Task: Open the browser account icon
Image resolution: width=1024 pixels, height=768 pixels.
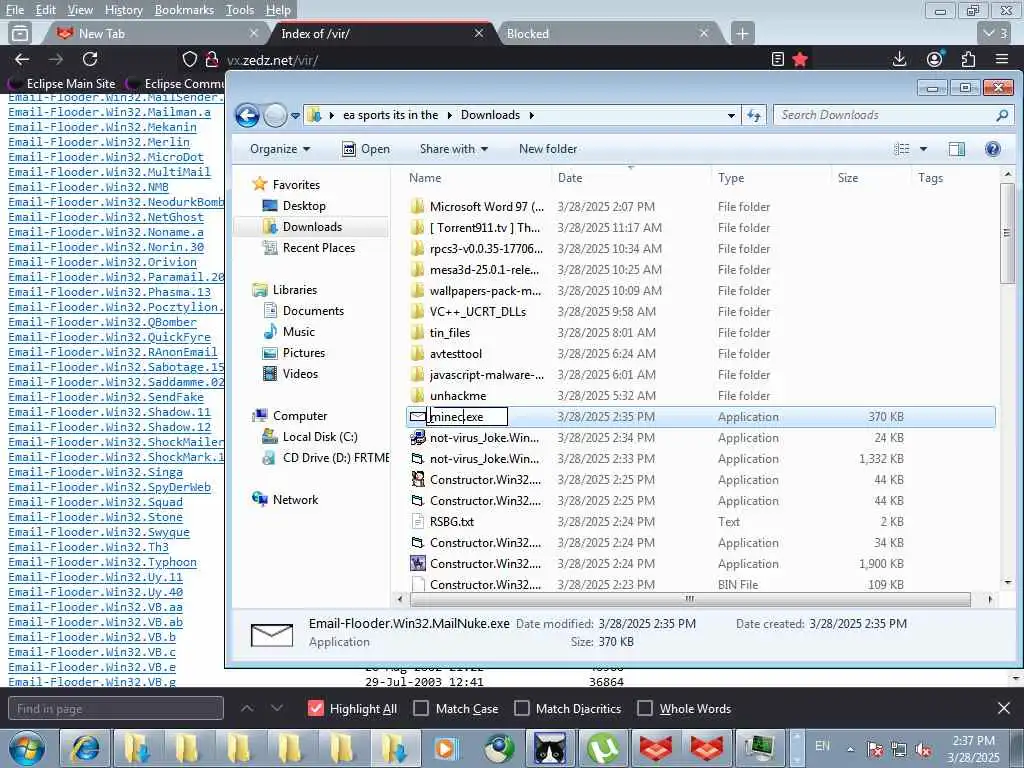Action: click(935, 59)
